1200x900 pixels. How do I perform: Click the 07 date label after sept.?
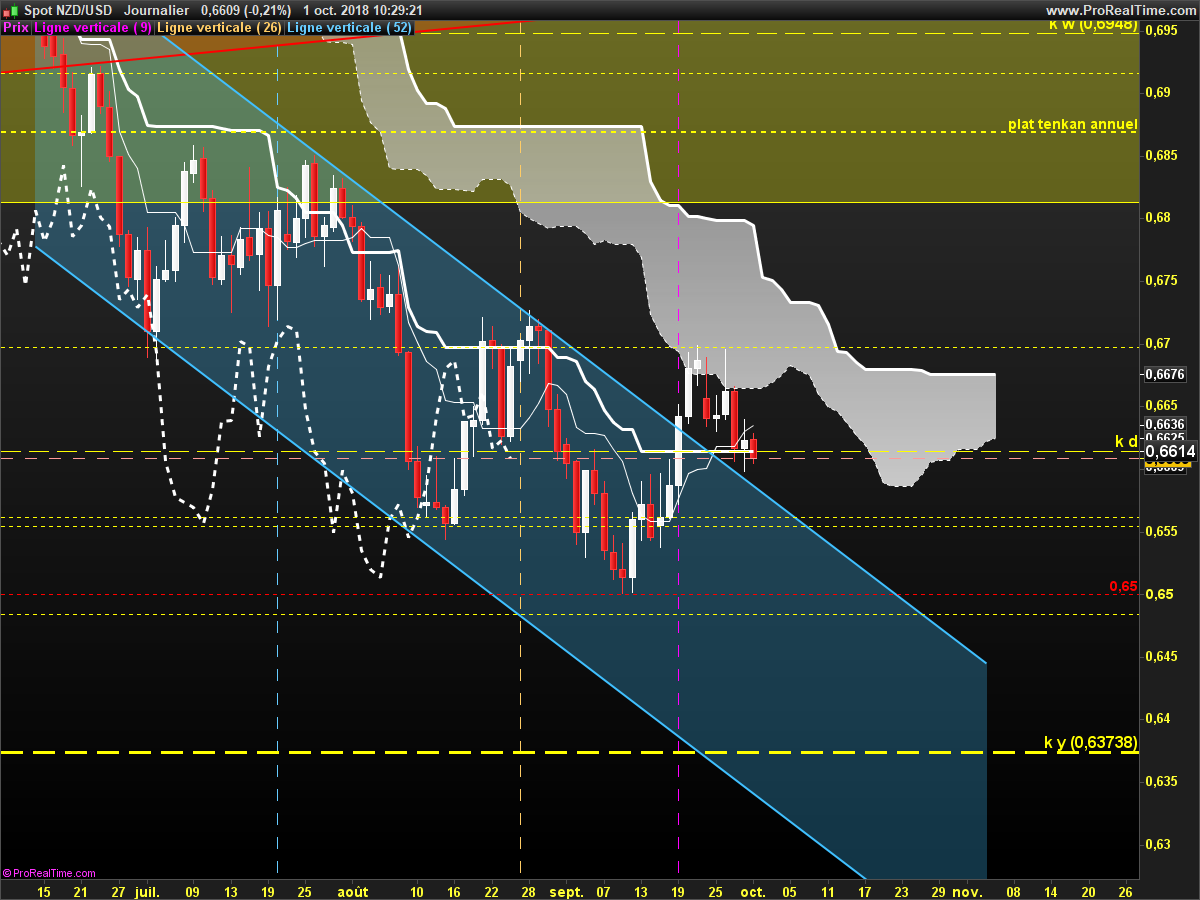[603, 890]
